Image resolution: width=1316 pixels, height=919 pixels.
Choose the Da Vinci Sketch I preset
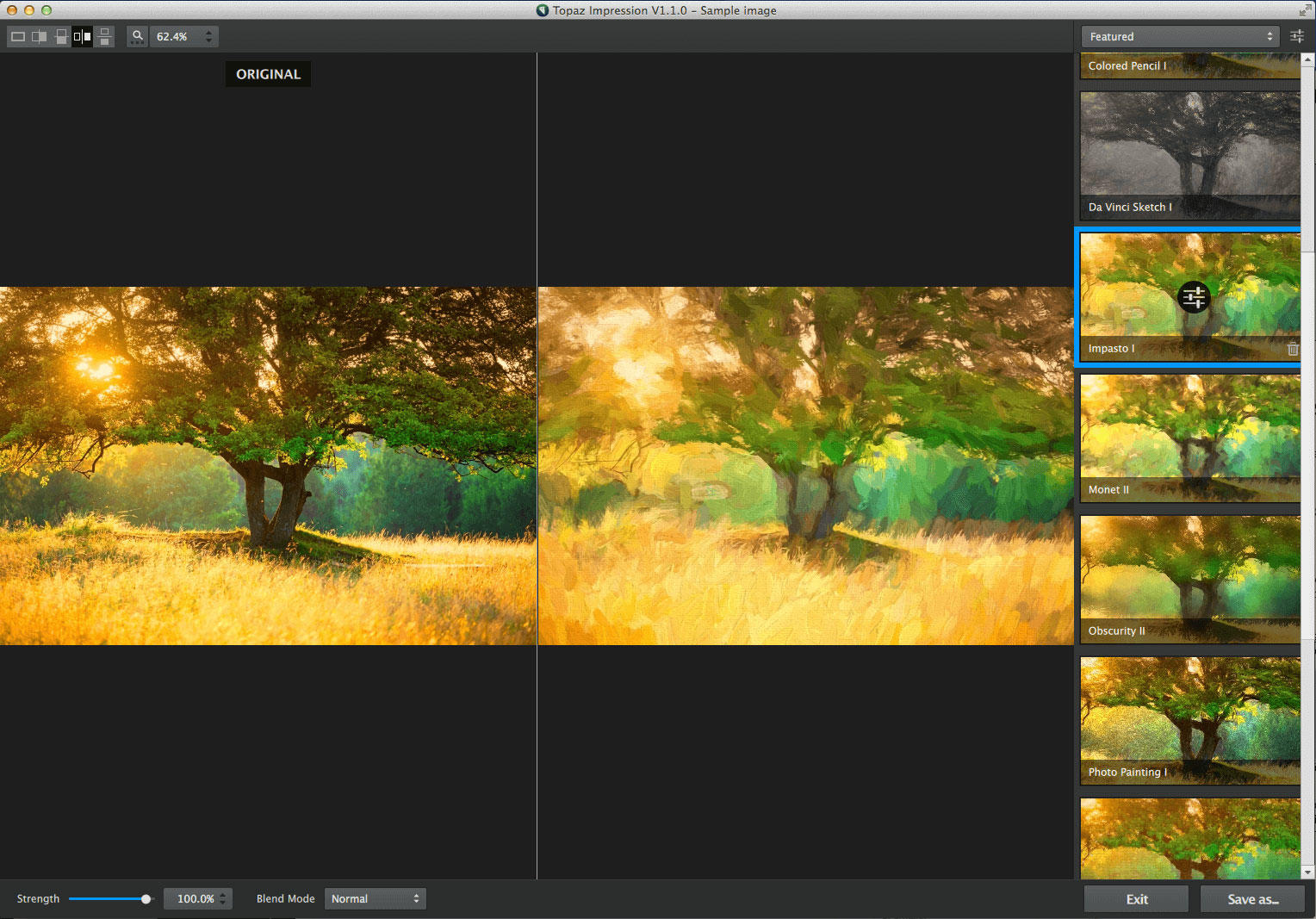[1189, 155]
